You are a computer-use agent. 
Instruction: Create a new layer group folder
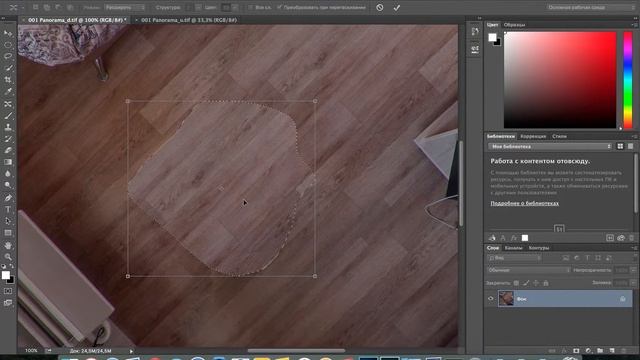pyautogui.click(x=600, y=351)
